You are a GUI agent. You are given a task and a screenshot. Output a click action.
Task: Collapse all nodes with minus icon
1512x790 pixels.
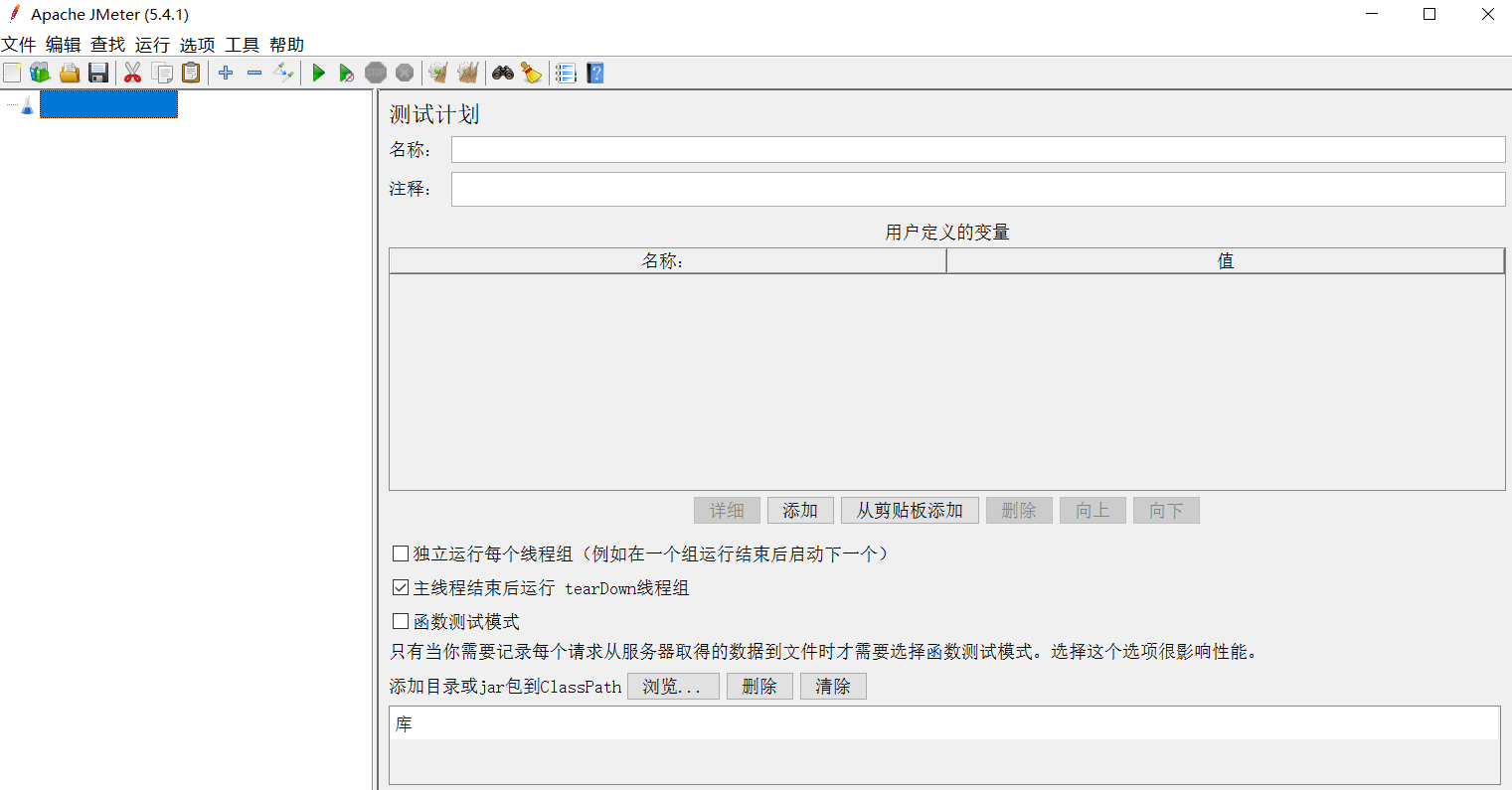click(254, 73)
